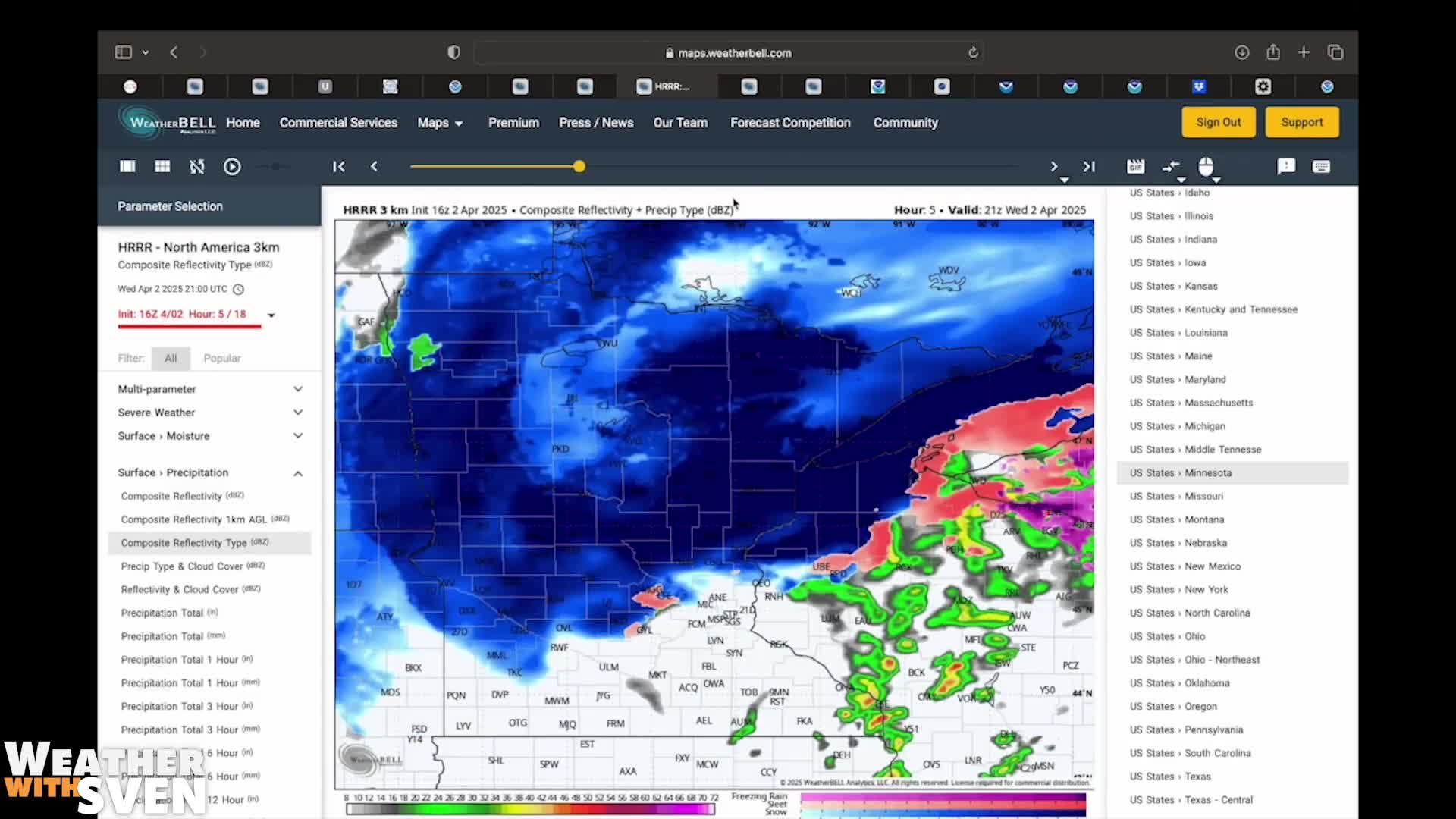Go to the Press / News section
This screenshot has width=1456, height=819.
(x=595, y=122)
